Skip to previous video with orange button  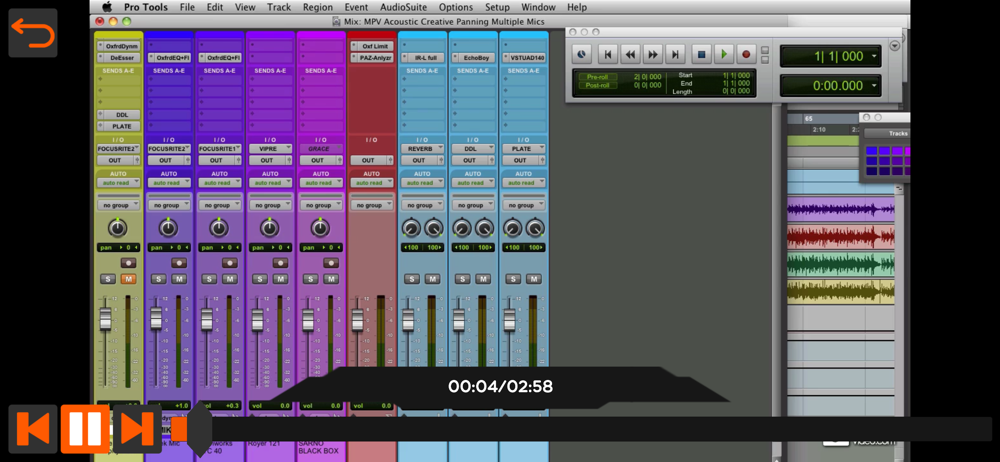click(x=33, y=428)
